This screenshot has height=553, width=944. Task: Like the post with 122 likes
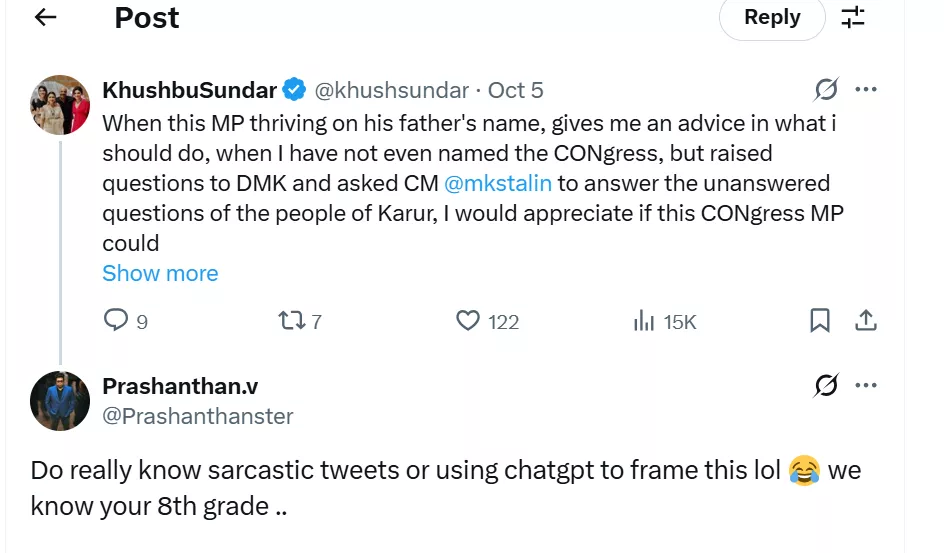pyautogui.click(x=468, y=320)
